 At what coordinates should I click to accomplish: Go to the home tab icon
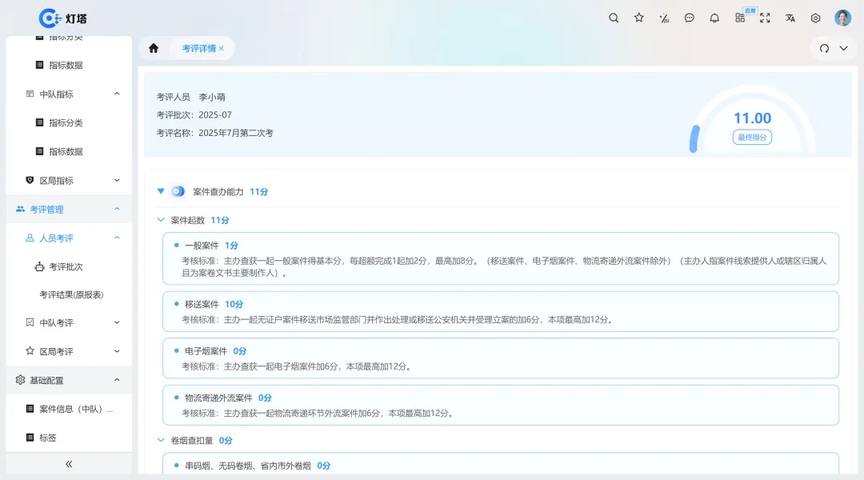153,48
